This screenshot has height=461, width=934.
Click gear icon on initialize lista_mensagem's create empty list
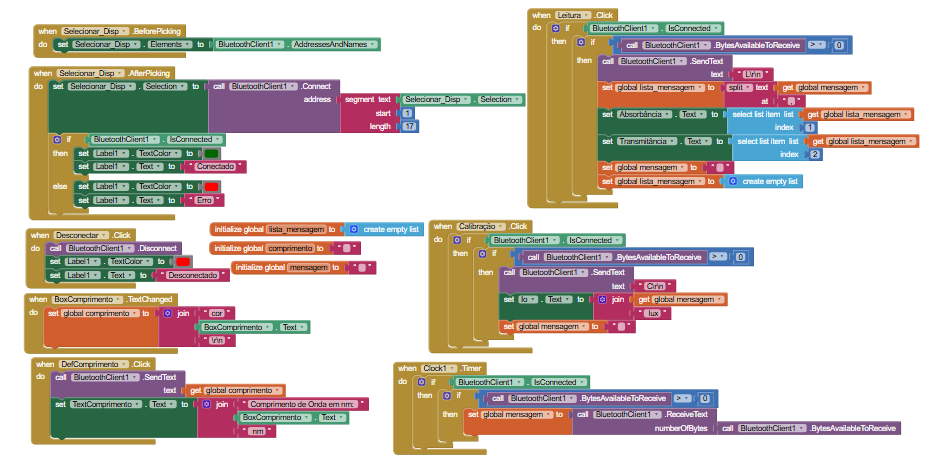click(354, 229)
